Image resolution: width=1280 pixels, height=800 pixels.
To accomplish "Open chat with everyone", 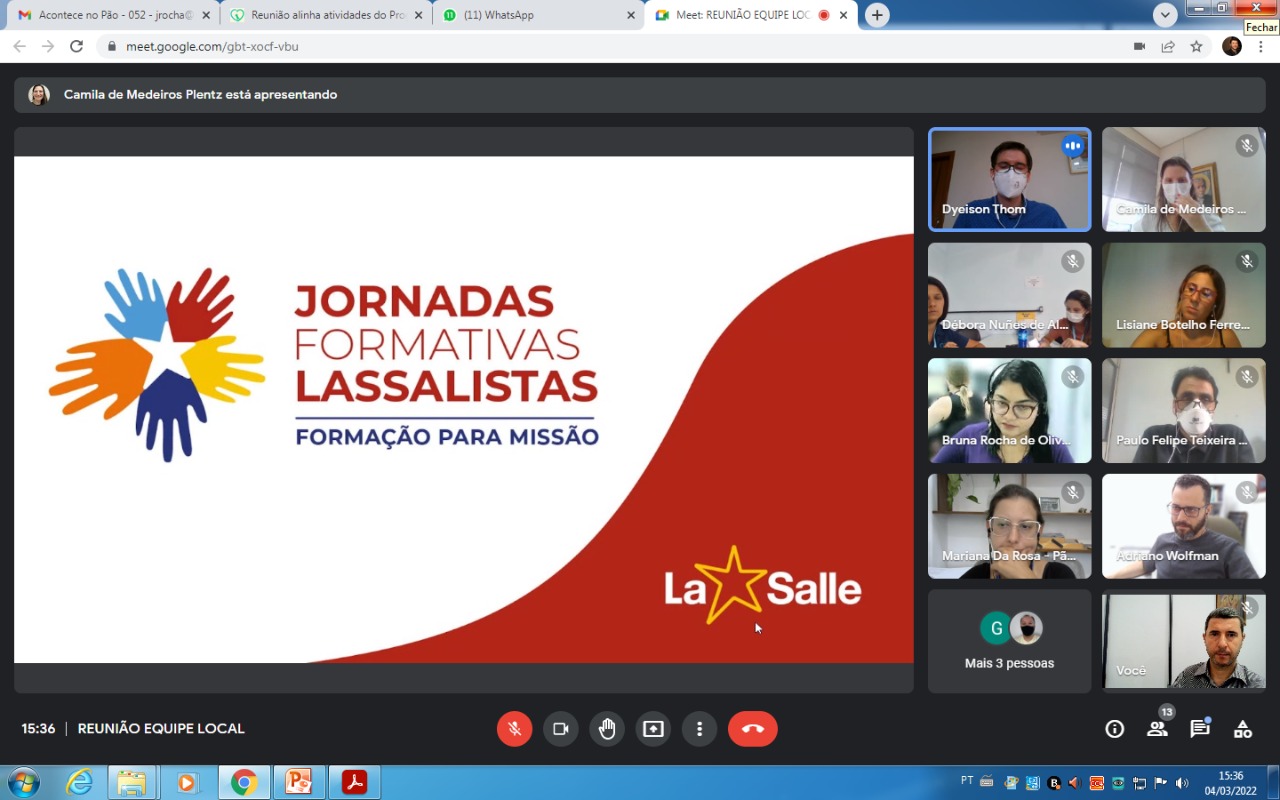I will [1200, 729].
